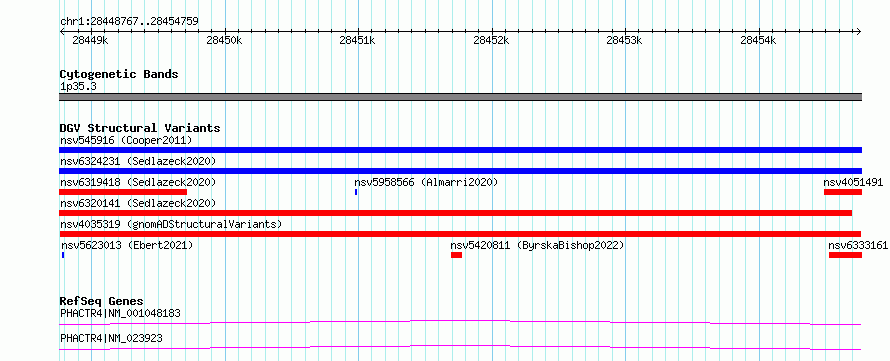Select the small nsv5623013 (Ebert2021) blue marker
Viewport: 890px width, 361px height.
click(x=63, y=255)
